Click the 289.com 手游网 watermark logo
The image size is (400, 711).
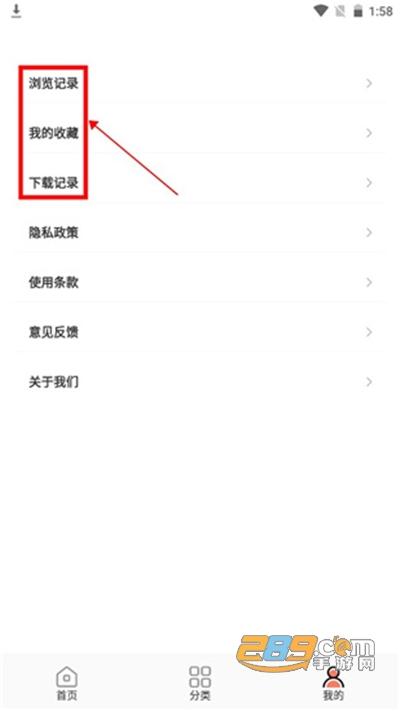307,654
